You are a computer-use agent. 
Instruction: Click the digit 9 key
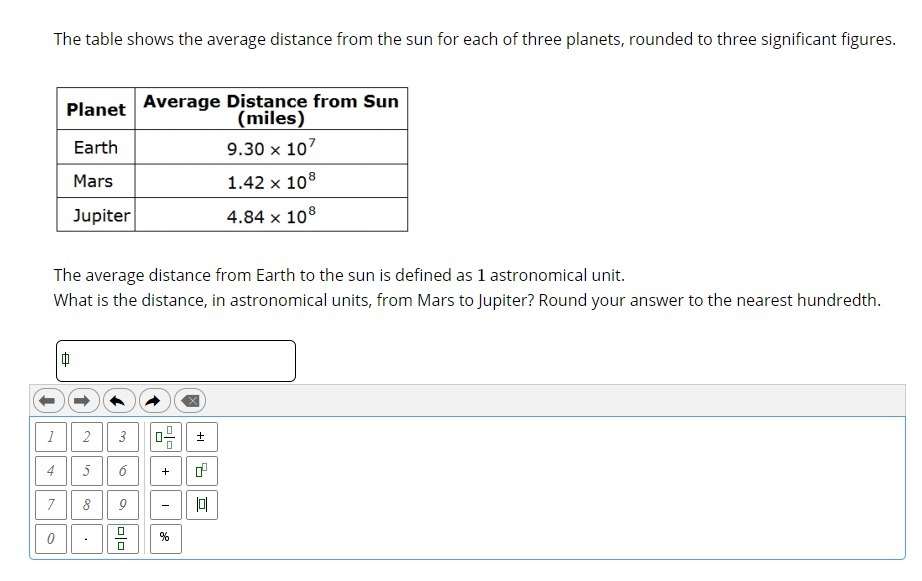coord(122,505)
